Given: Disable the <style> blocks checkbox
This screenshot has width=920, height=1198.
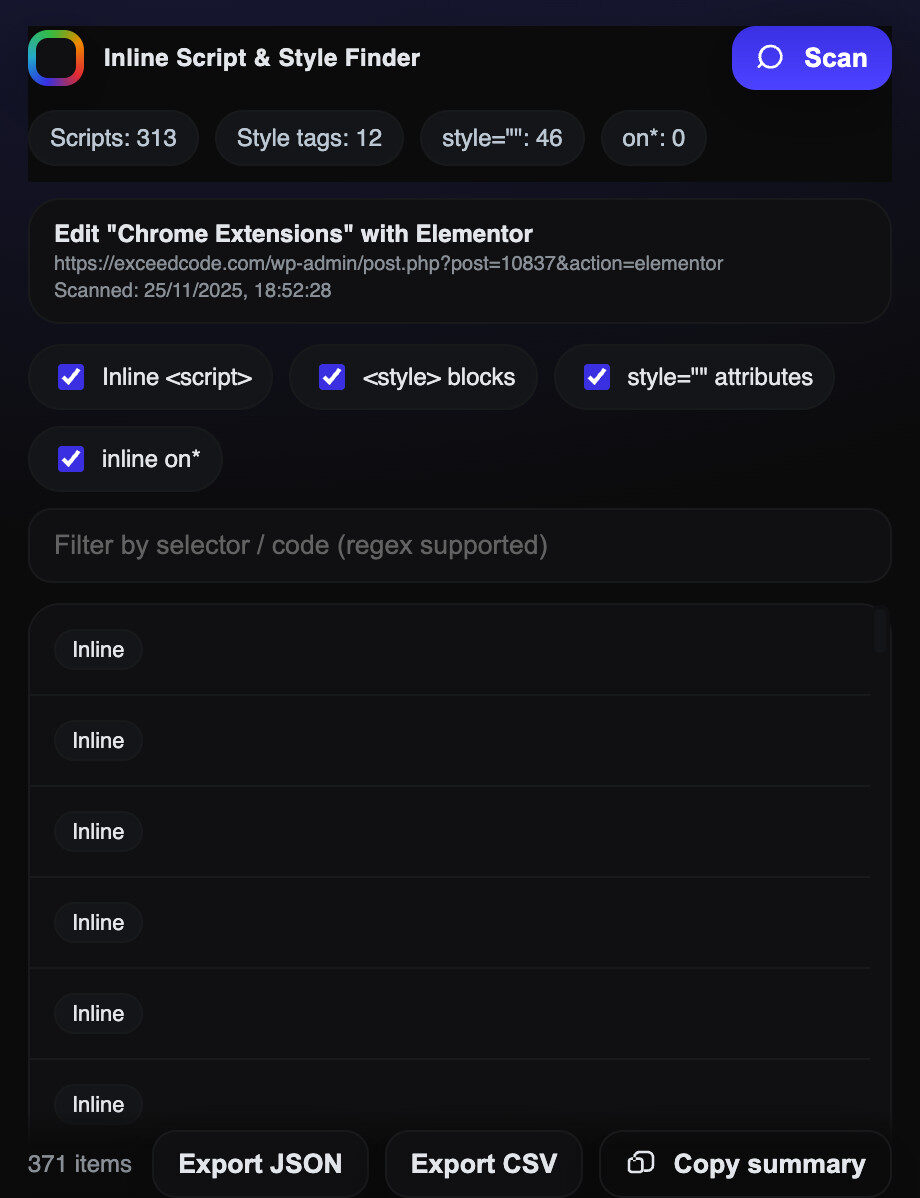Looking at the screenshot, I should click(331, 377).
